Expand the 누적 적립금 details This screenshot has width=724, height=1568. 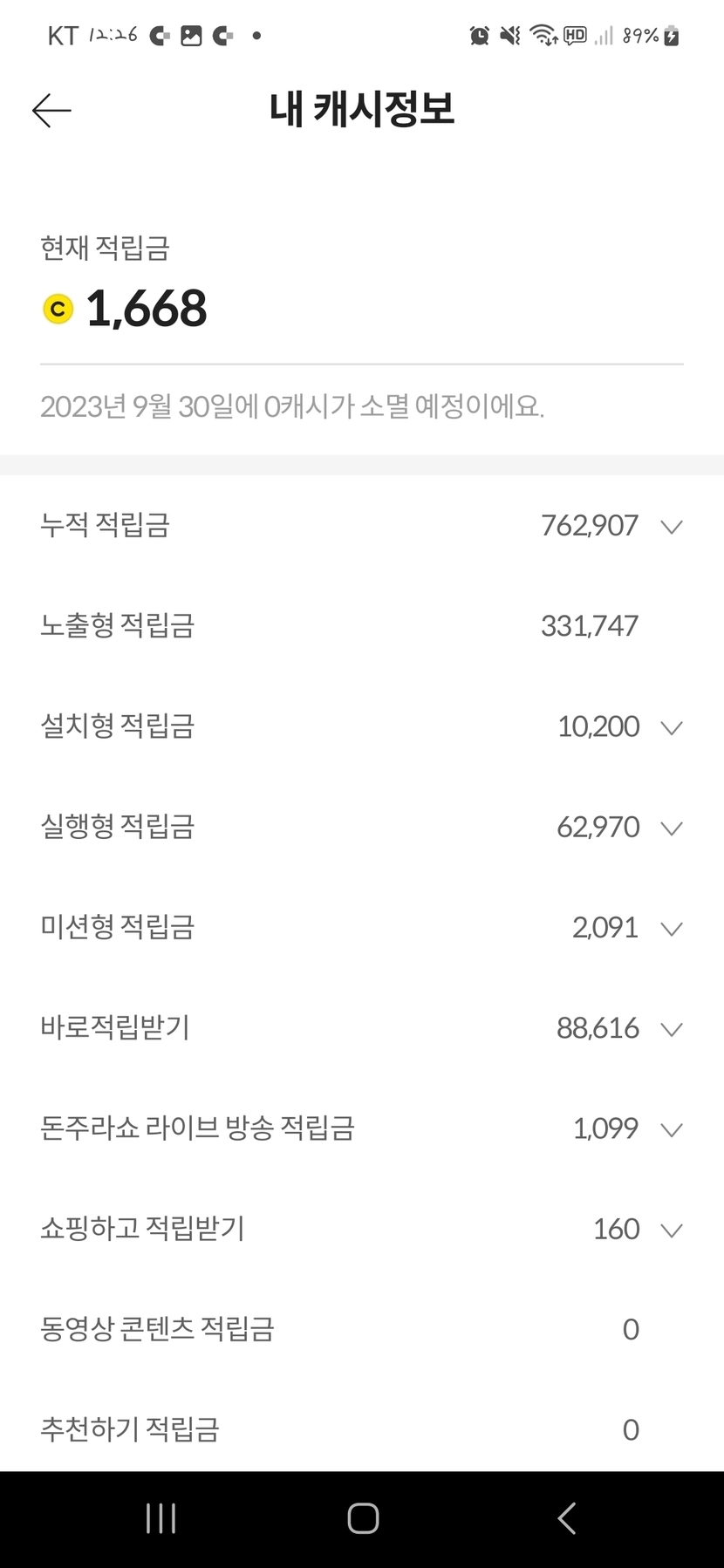click(671, 526)
